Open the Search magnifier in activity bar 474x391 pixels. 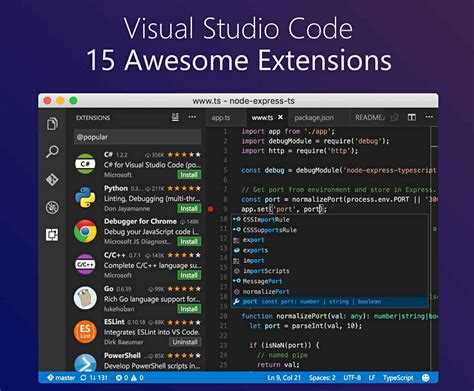tap(52, 152)
